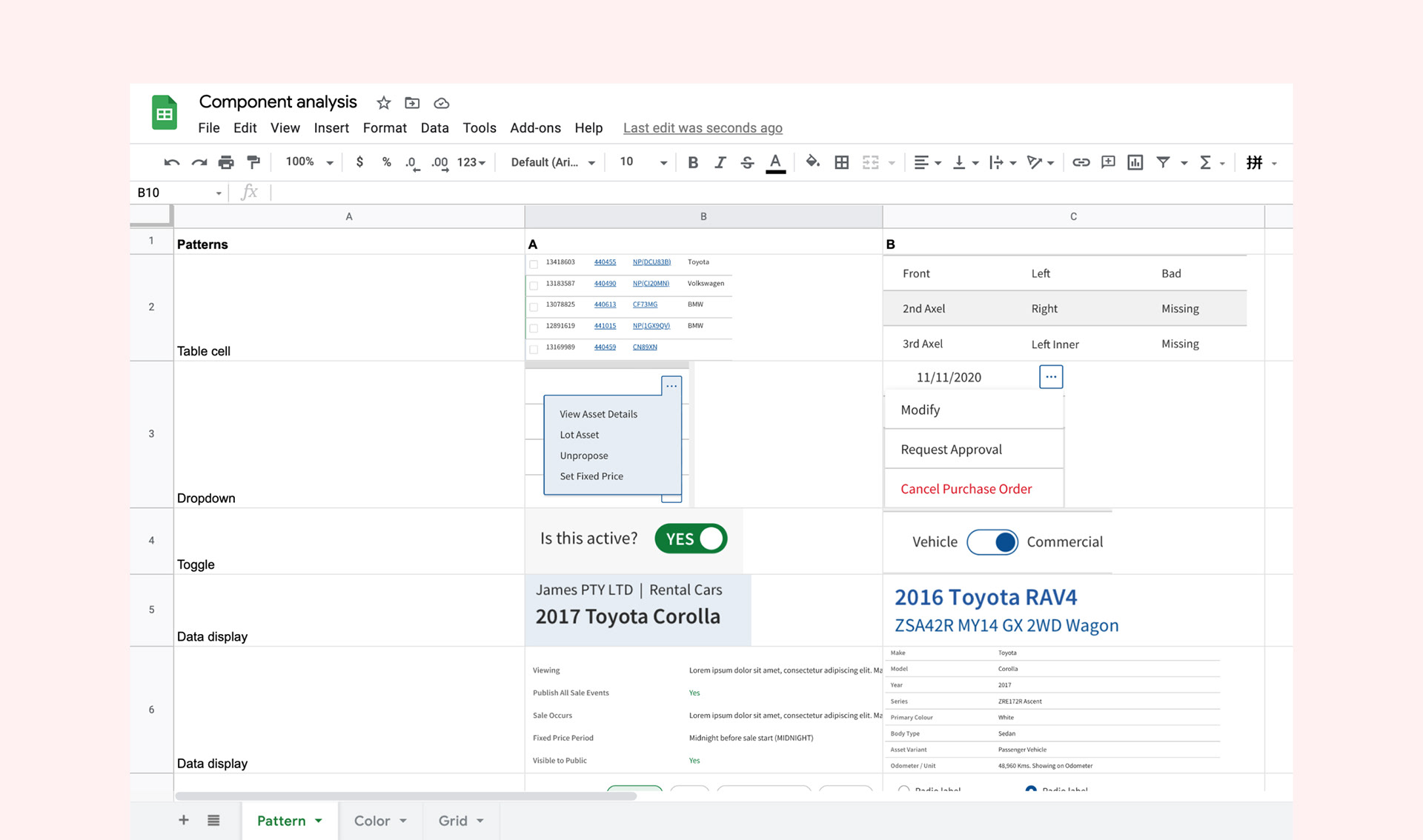Select row 4 header

pyautogui.click(x=151, y=541)
